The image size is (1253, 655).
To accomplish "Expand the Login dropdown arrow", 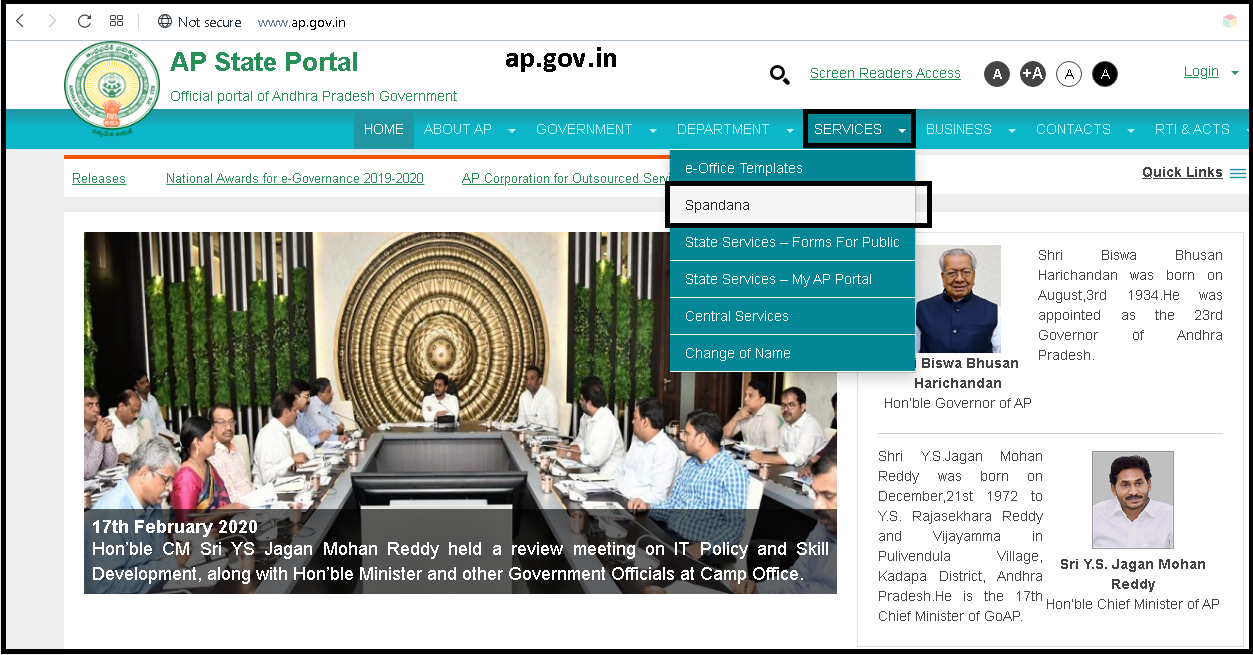I will pyautogui.click(x=1235, y=73).
